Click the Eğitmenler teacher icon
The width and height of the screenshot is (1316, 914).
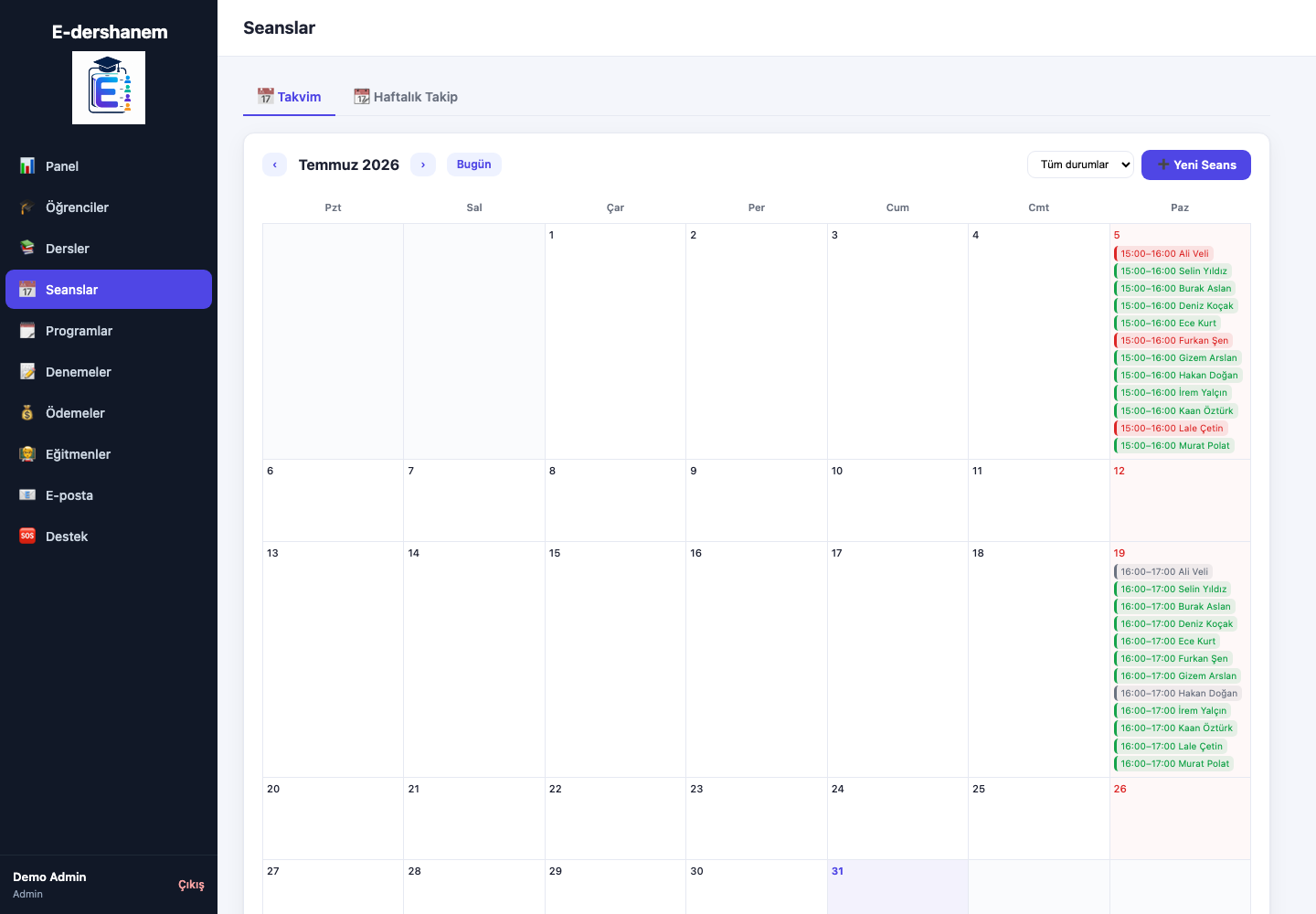pos(27,454)
